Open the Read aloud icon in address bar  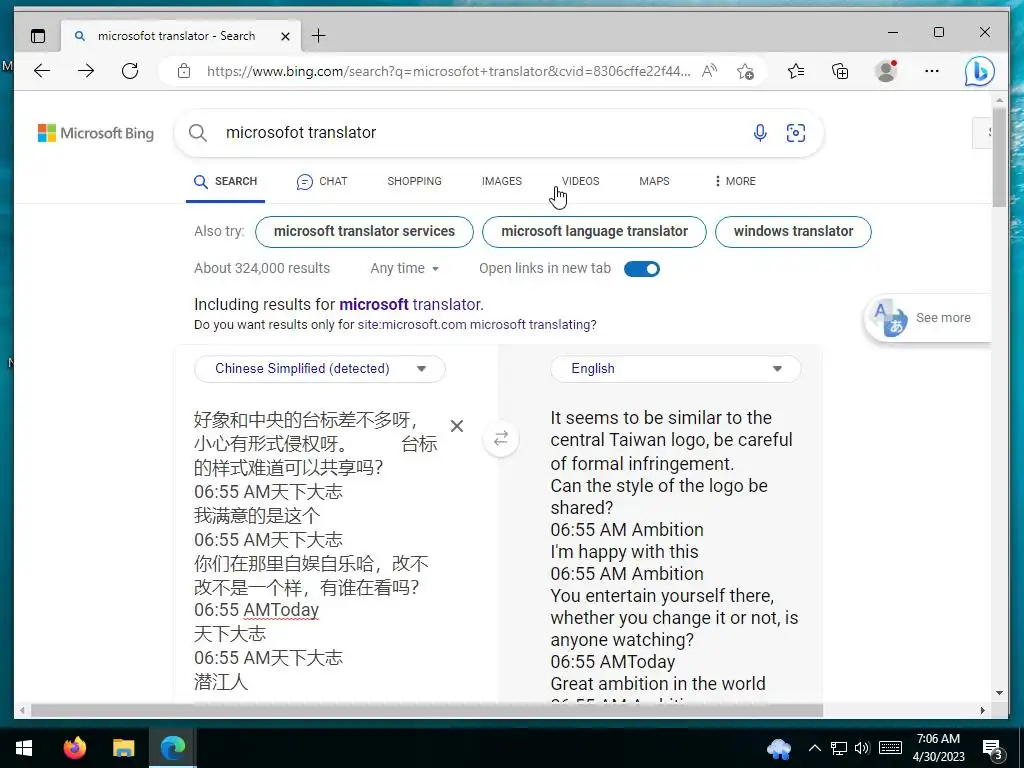pyautogui.click(x=709, y=71)
